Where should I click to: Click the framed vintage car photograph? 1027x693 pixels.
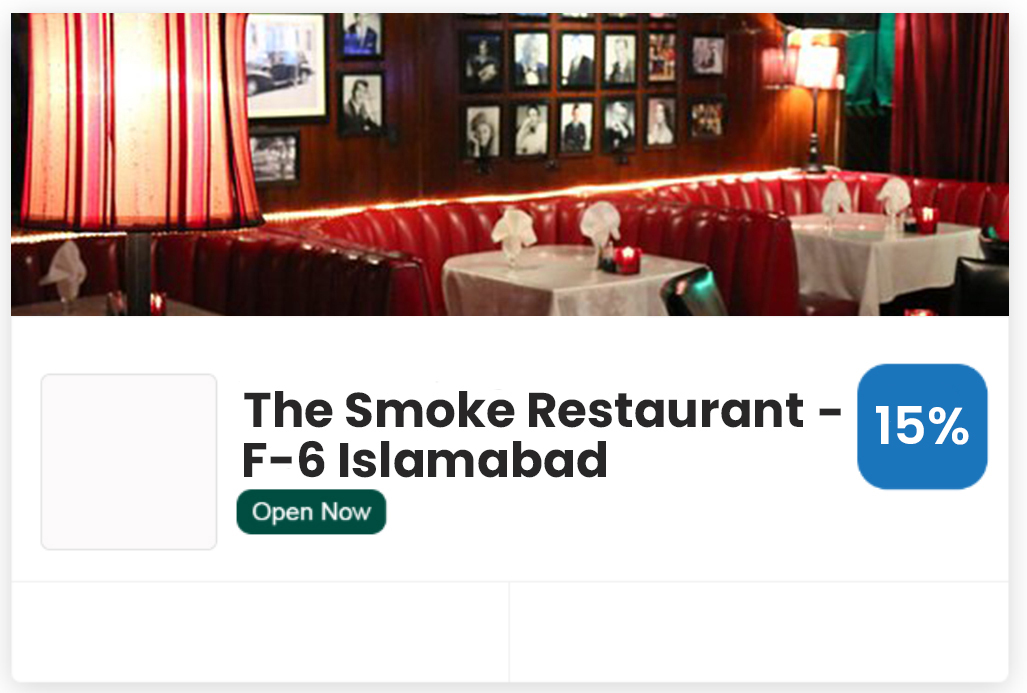(286, 66)
